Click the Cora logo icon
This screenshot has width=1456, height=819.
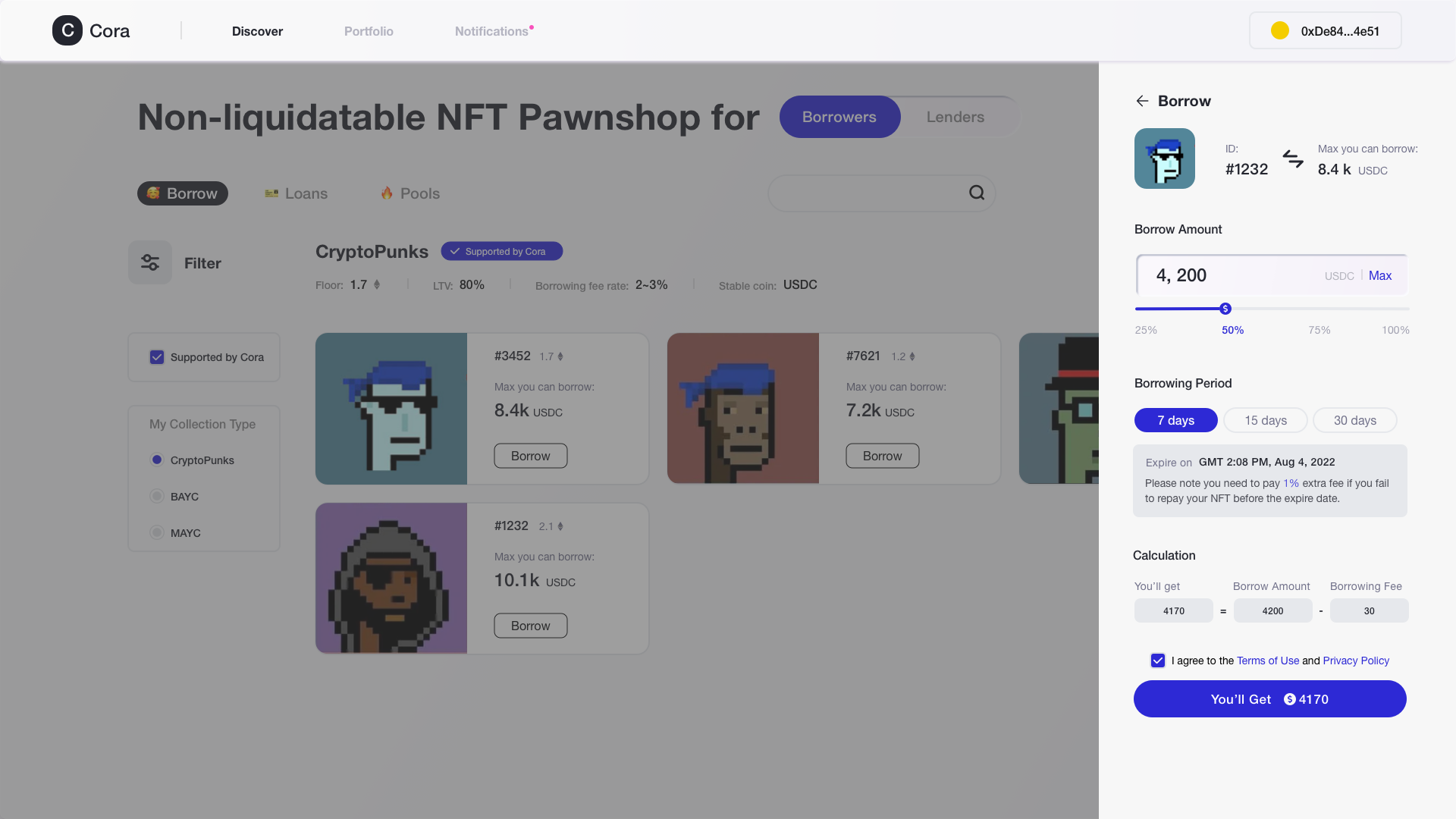[x=67, y=30]
